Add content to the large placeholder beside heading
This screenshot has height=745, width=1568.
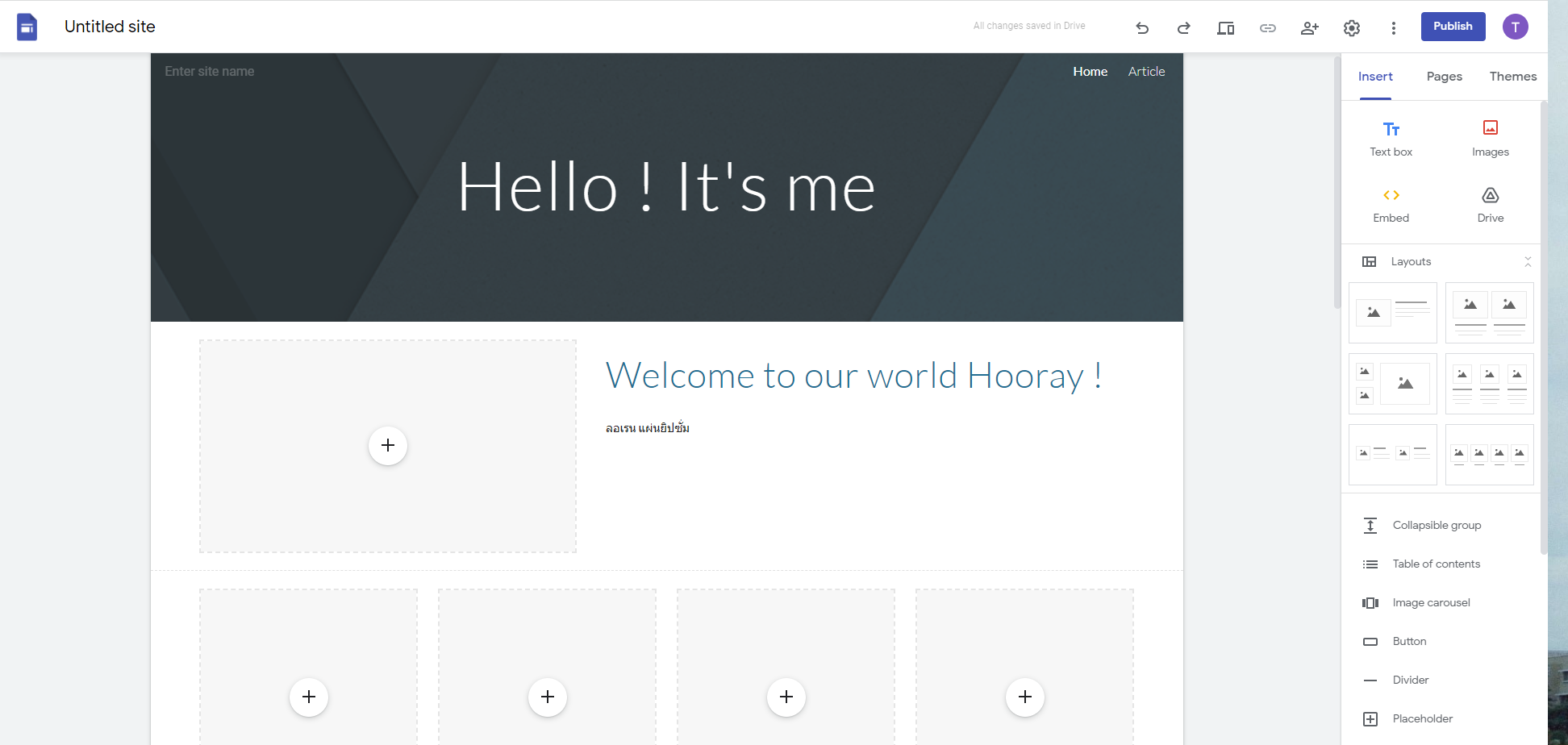click(388, 446)
